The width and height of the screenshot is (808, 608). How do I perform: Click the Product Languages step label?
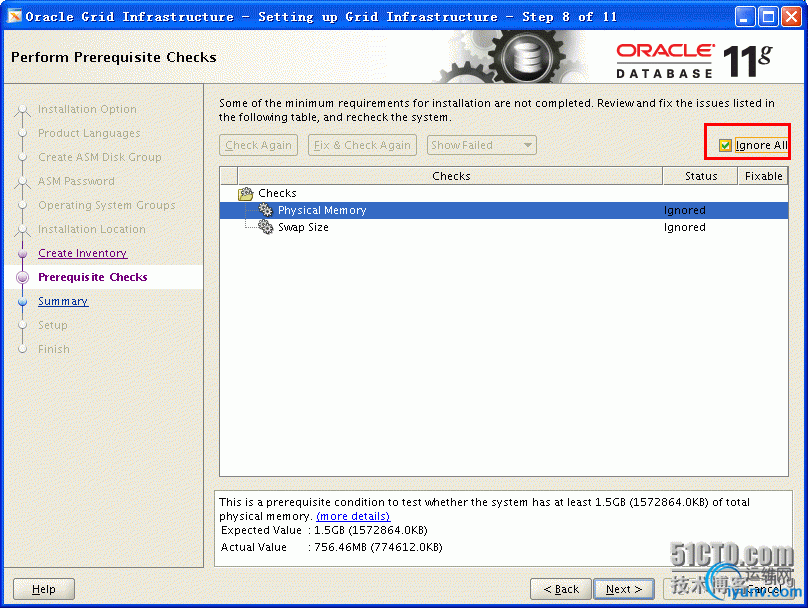pyautogui.click(x=89, y=133)
